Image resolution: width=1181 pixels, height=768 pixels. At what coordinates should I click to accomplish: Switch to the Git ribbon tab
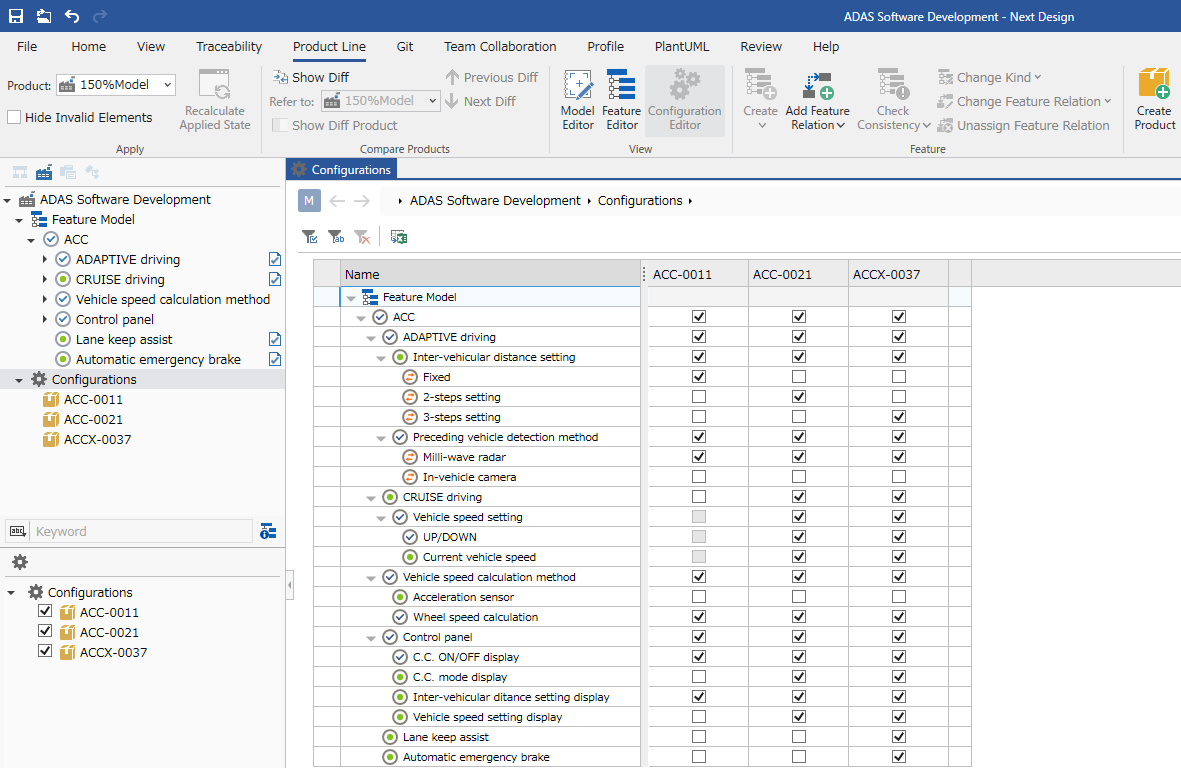click(405, 47)
